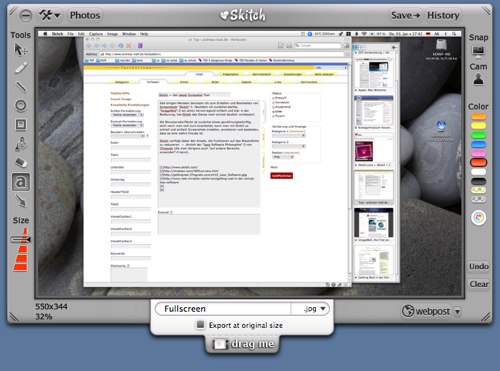Screen dimensions: 500x371
Task: Click the pink Skitch.com thumbnail in the captured sidebar
Action: point(364,150)
